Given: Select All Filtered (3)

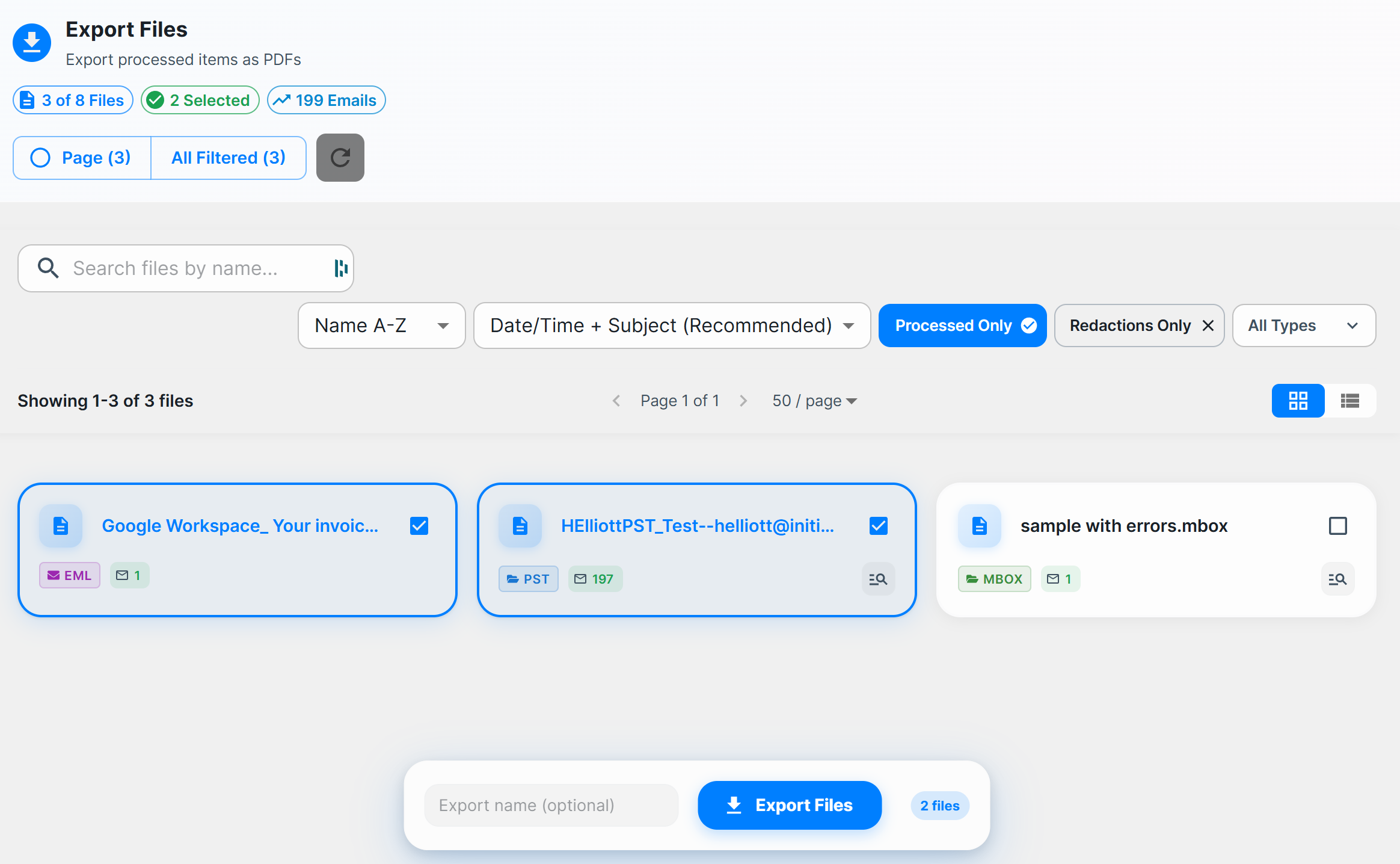Looking at the screenshot, I should click(229, 158).
